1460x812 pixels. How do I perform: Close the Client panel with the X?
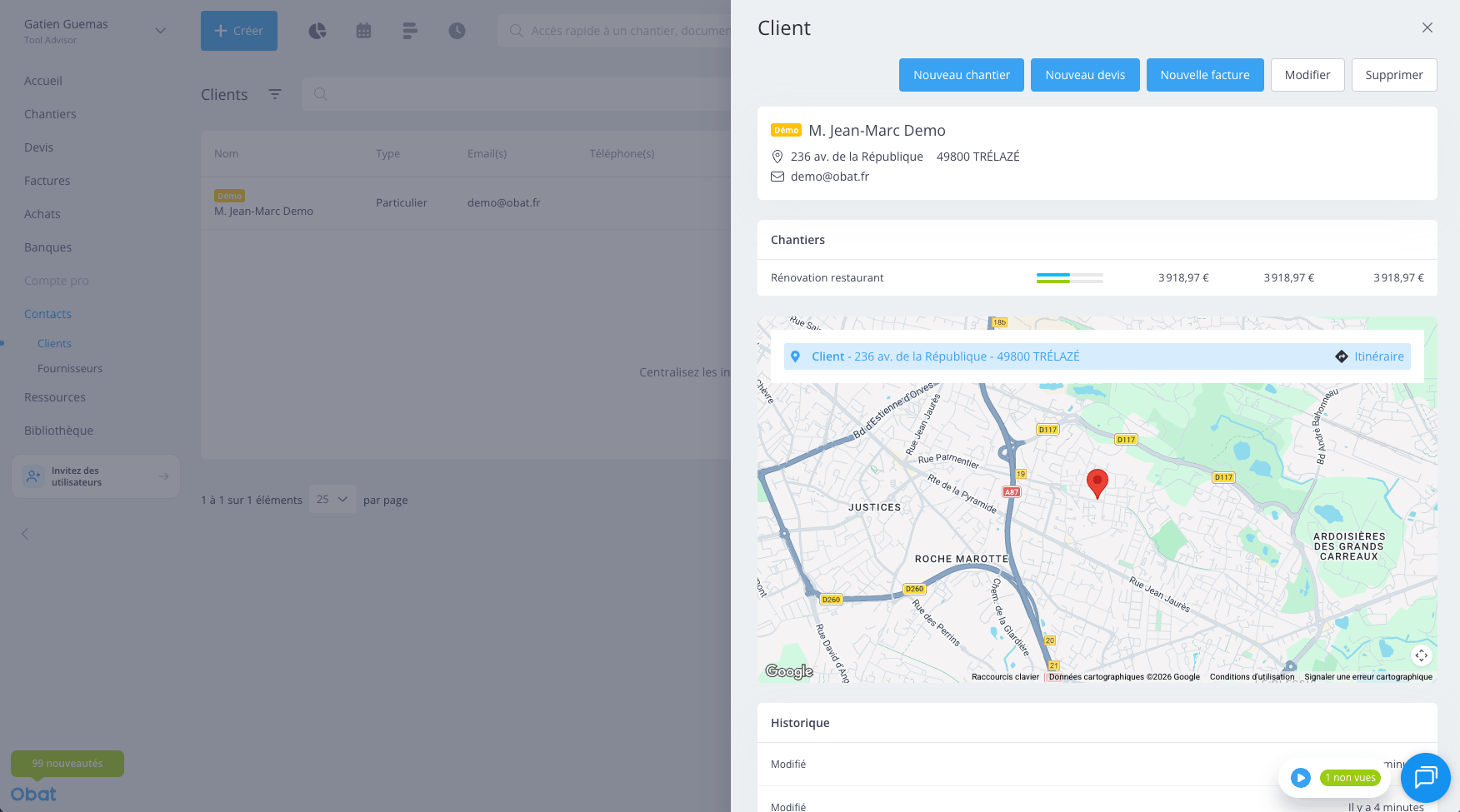pos(1427,27)
